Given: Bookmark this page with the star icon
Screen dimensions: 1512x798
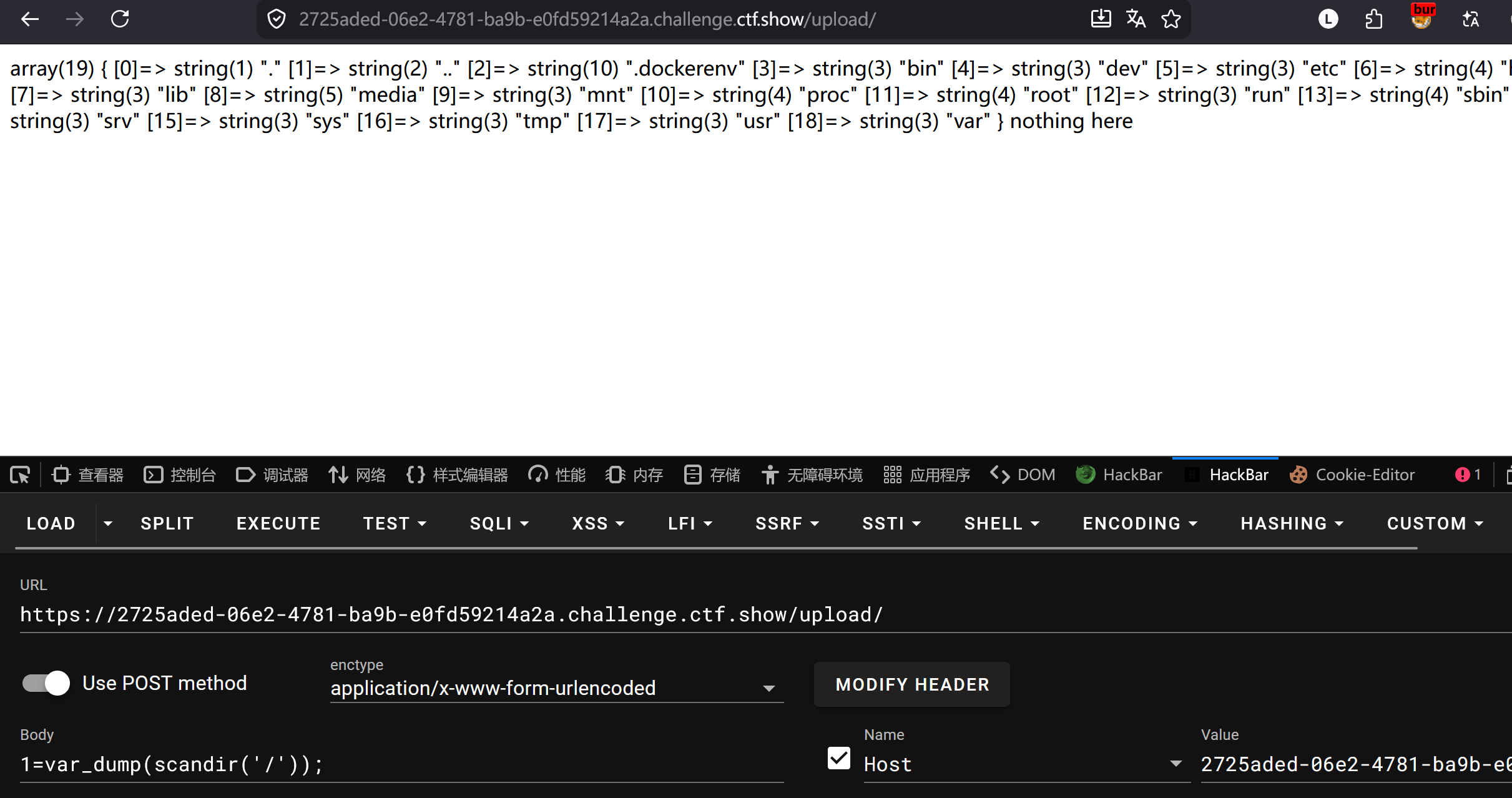Looking at the screenshot, I should (x=1171, y=19).
